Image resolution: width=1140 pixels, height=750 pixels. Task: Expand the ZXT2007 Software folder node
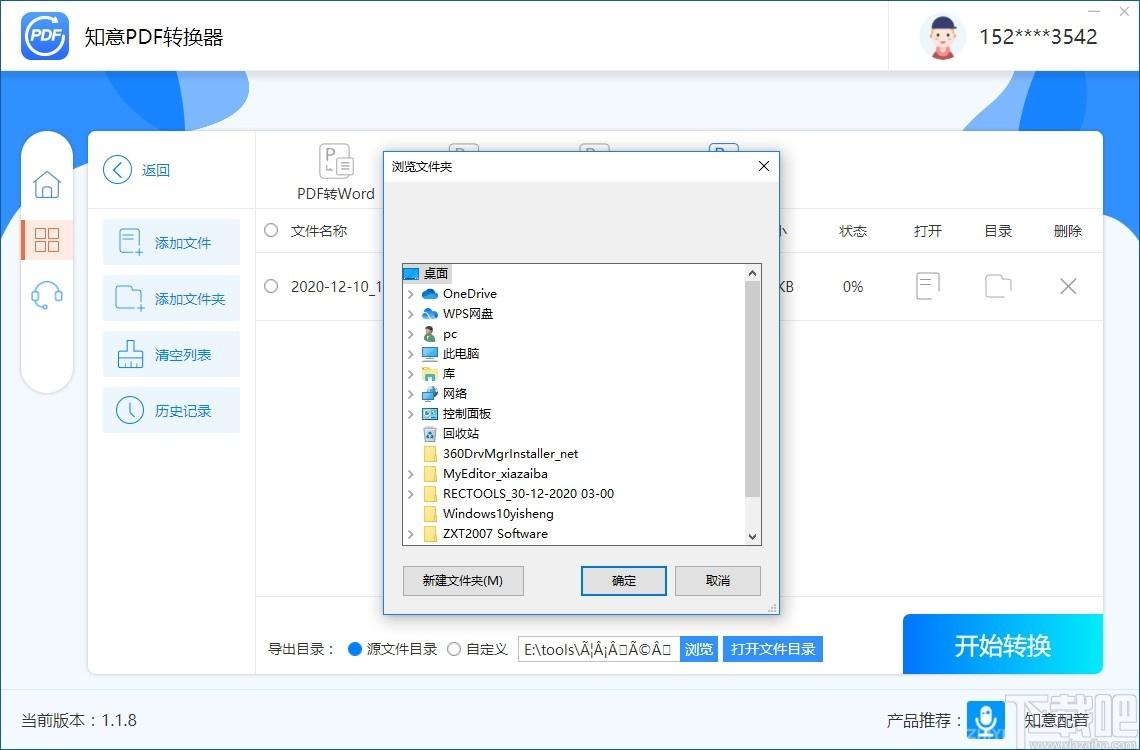pos(411,533)
